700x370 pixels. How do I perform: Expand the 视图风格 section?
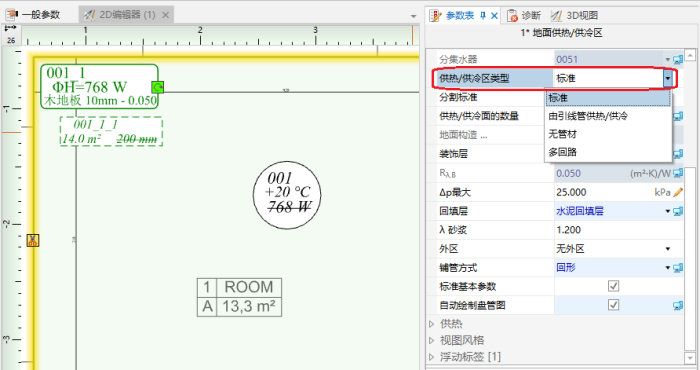[x=432, y=340]
